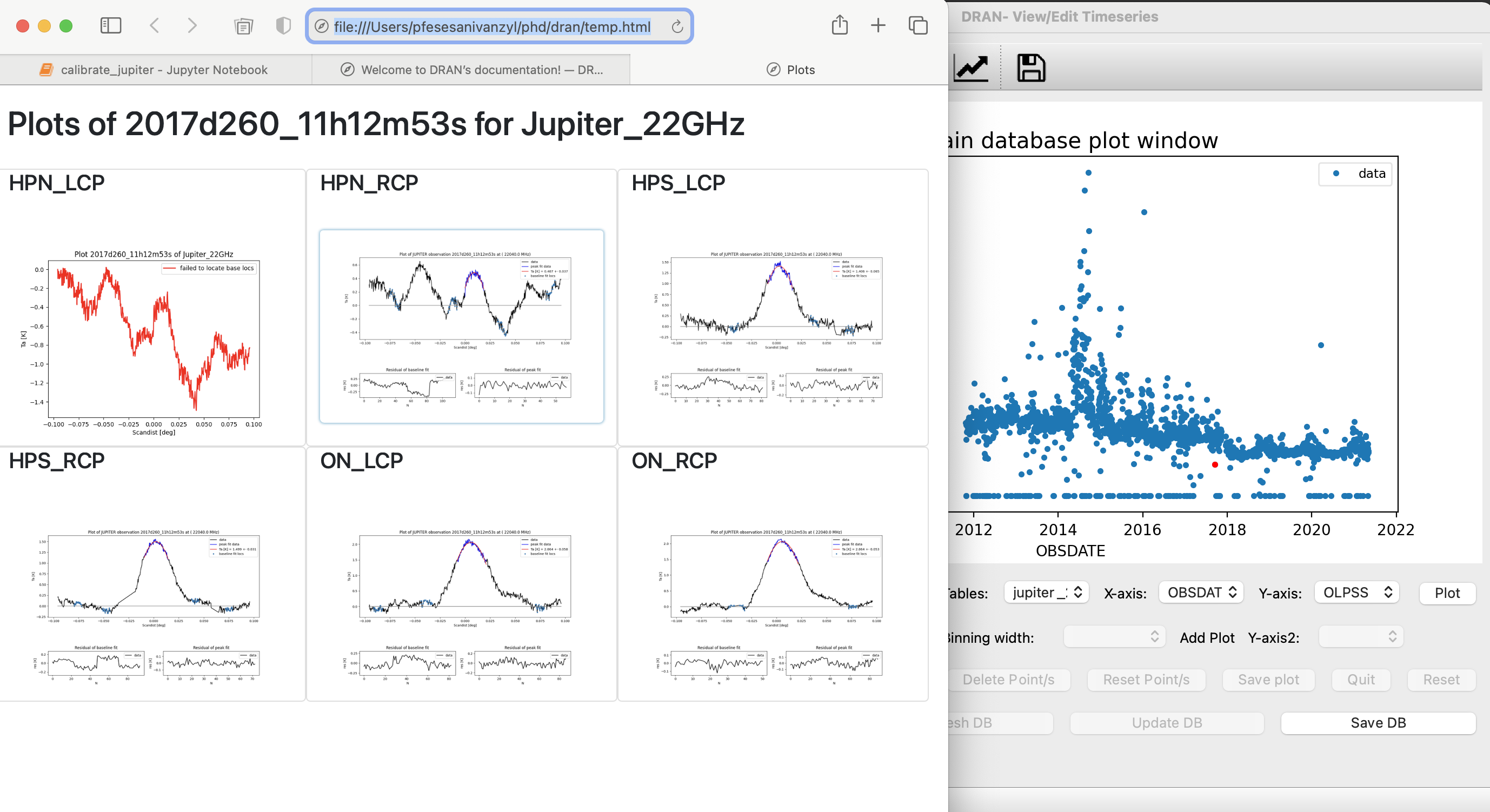The image size is (1490, 812).
Task: Open the Safari page reader icon
Action: (x=243, y=26)
